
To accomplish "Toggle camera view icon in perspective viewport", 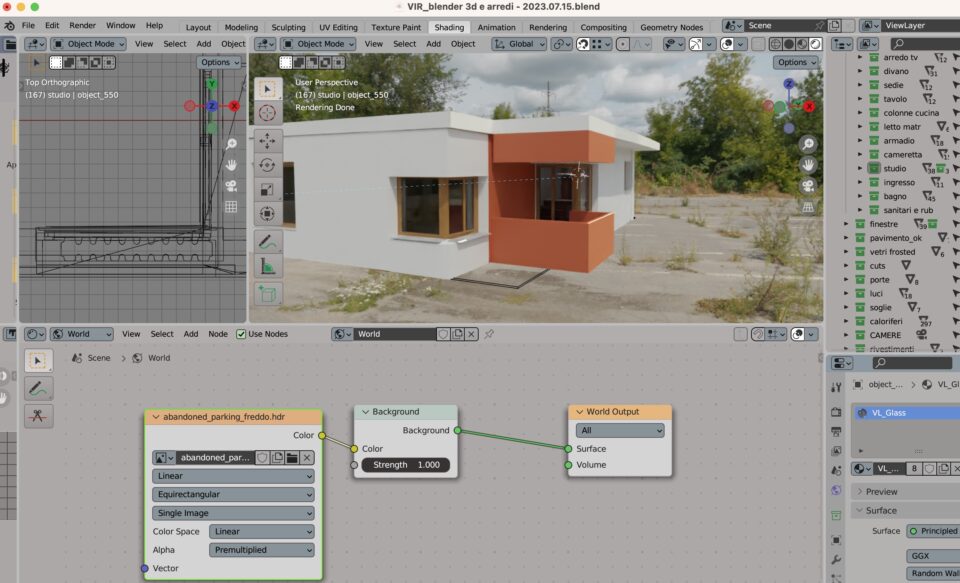I will 808,185.
